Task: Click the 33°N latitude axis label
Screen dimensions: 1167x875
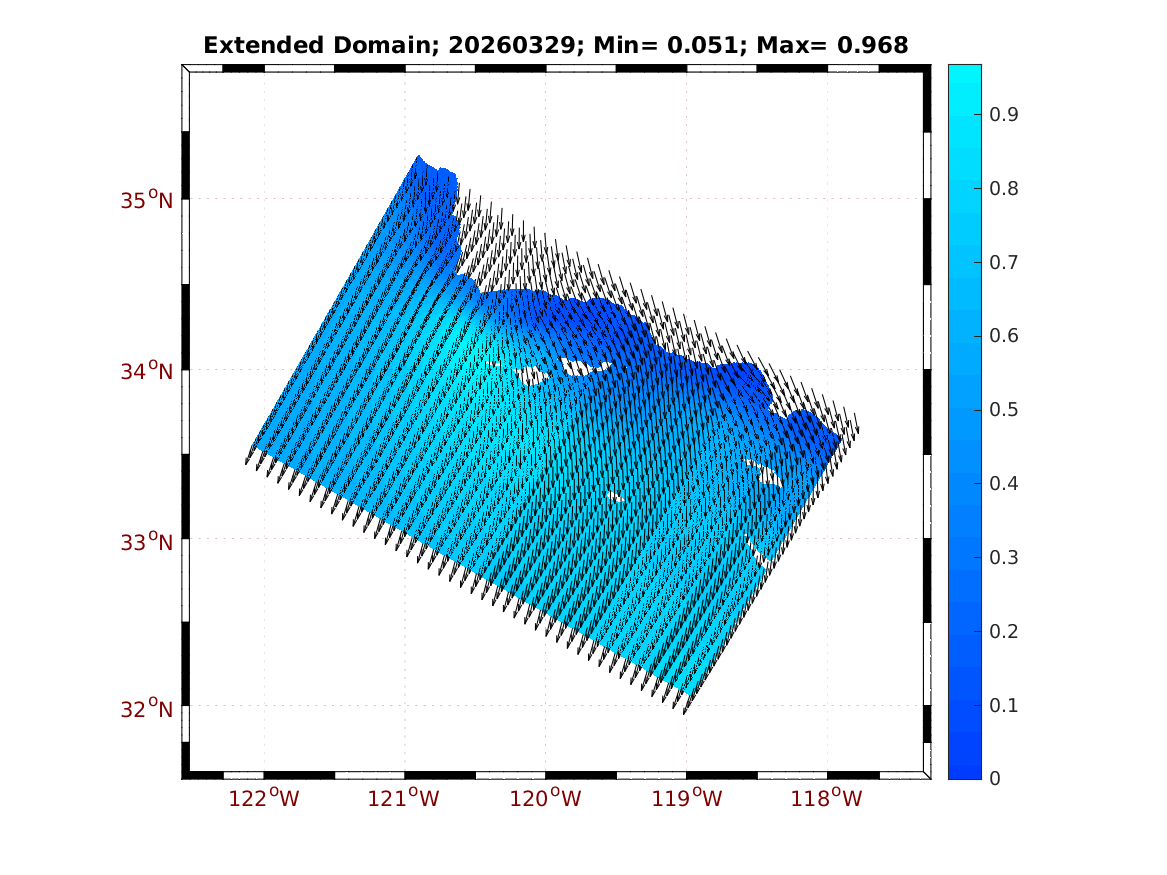Action: pos(147,542)
